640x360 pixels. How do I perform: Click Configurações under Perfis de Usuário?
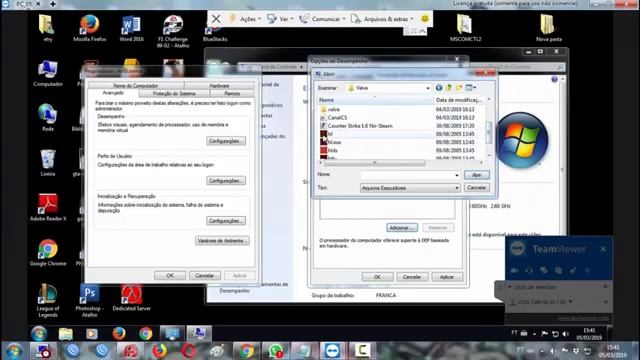point(226,180)
